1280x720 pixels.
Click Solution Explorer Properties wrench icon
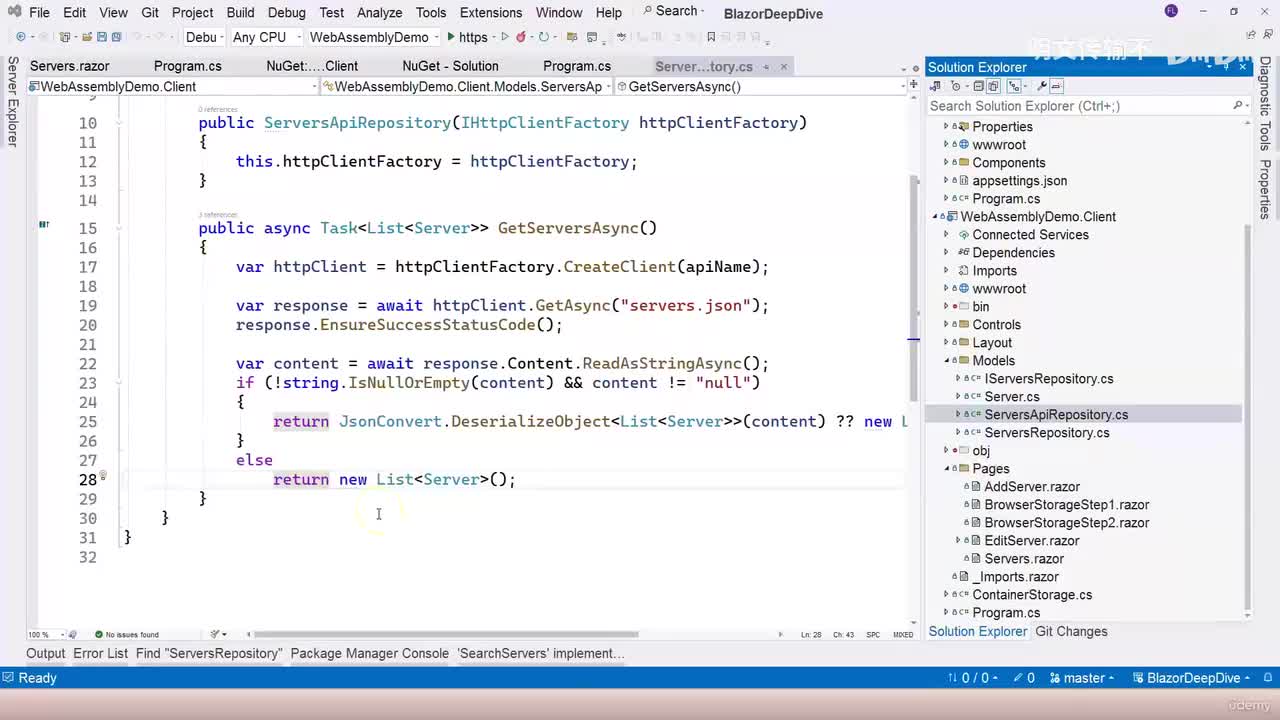[x=1042, y=86]
